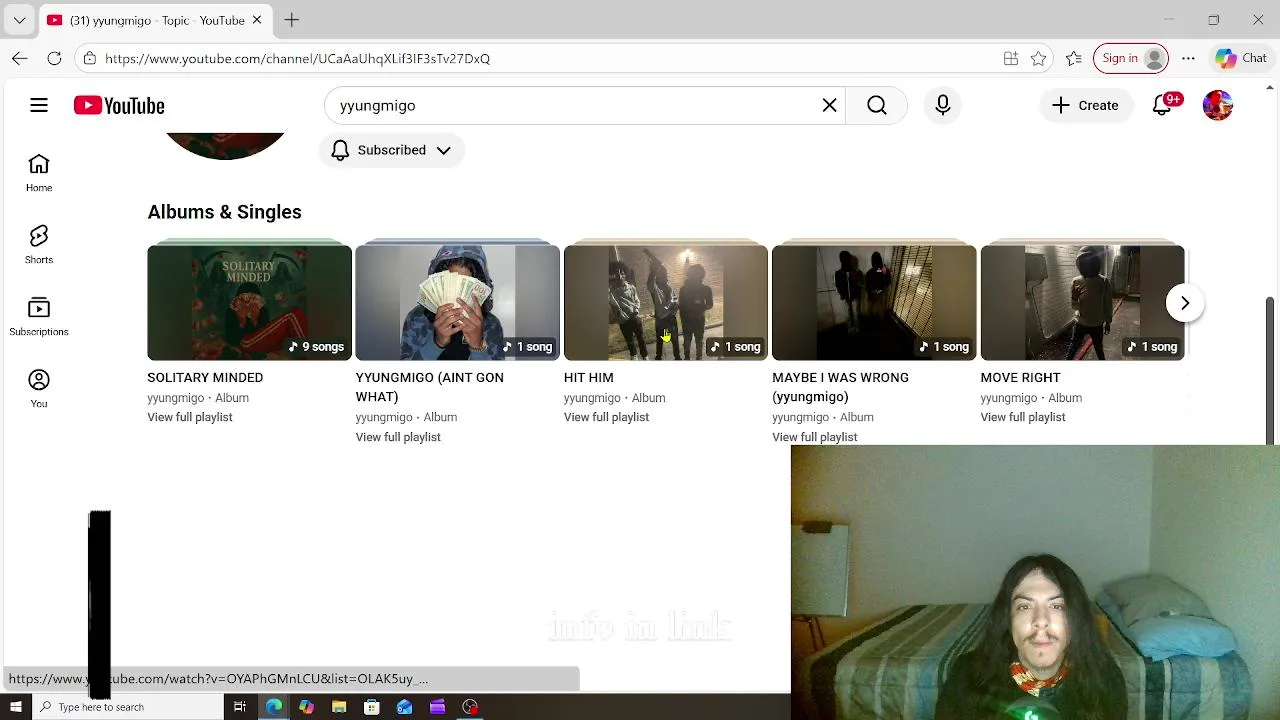Click the magnifier search button
The image size is (1280, 720).
(x=877, y=105)
